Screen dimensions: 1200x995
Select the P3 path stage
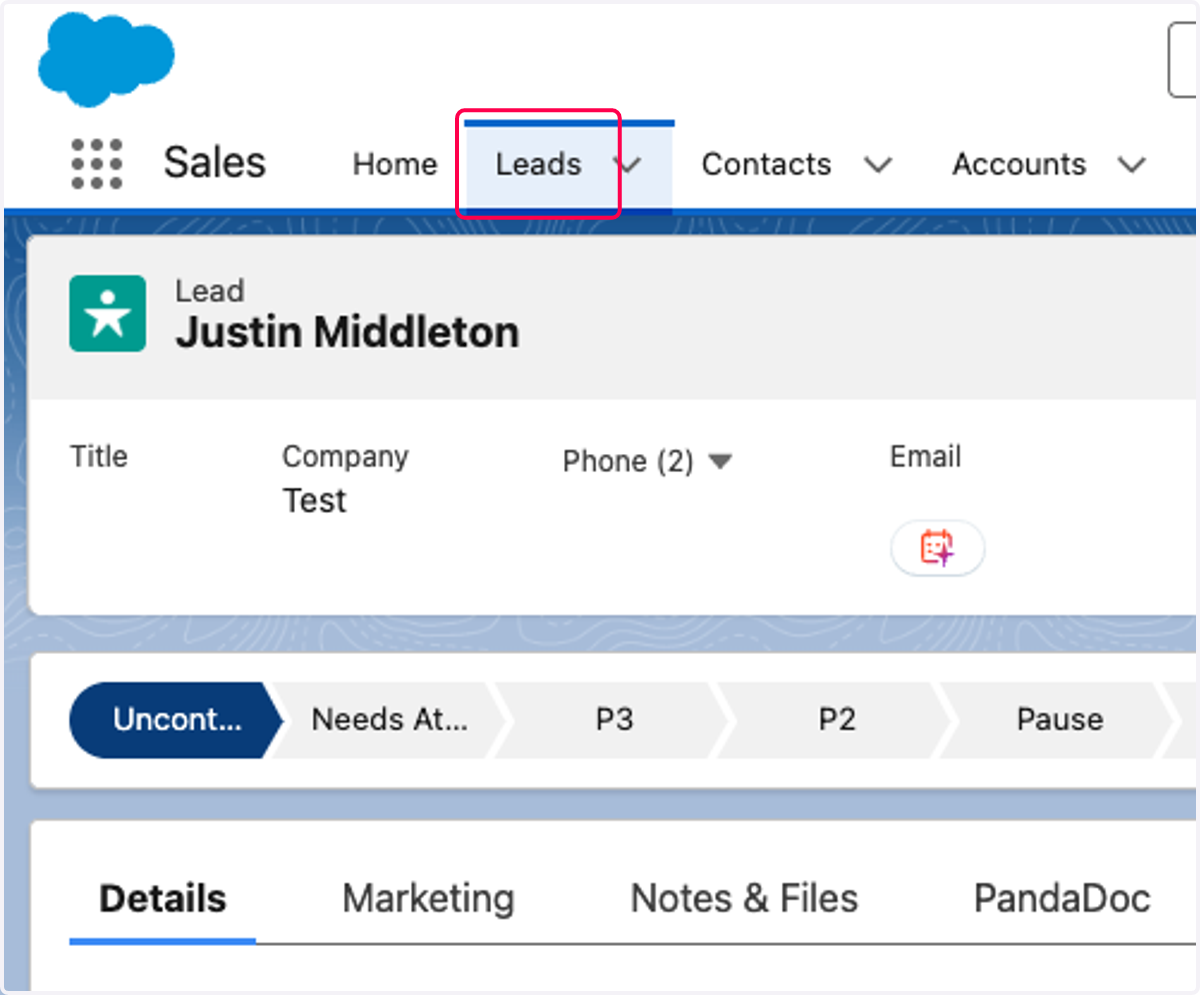[614, 719]
